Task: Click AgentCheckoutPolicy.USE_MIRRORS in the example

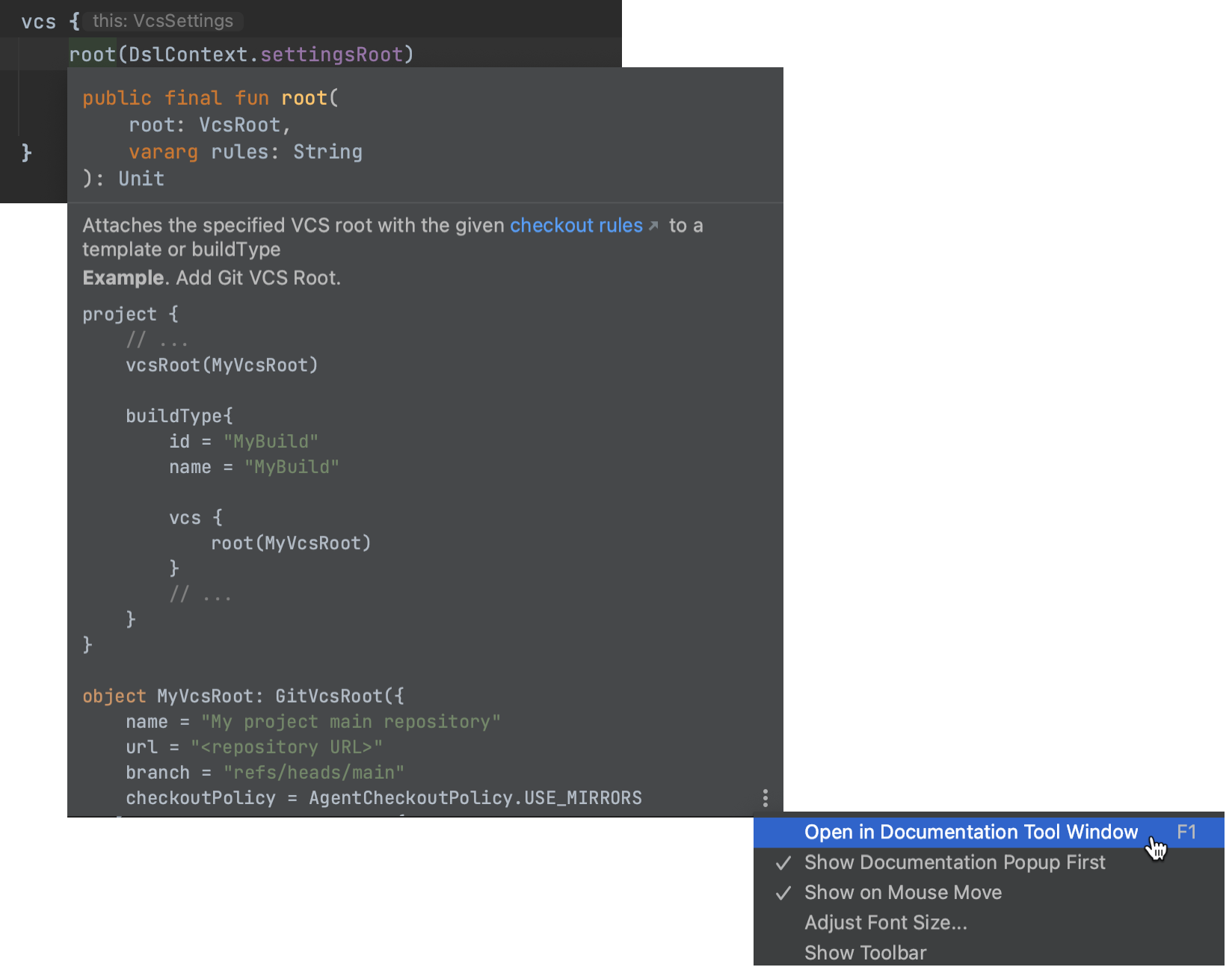Action: (475, 798)
